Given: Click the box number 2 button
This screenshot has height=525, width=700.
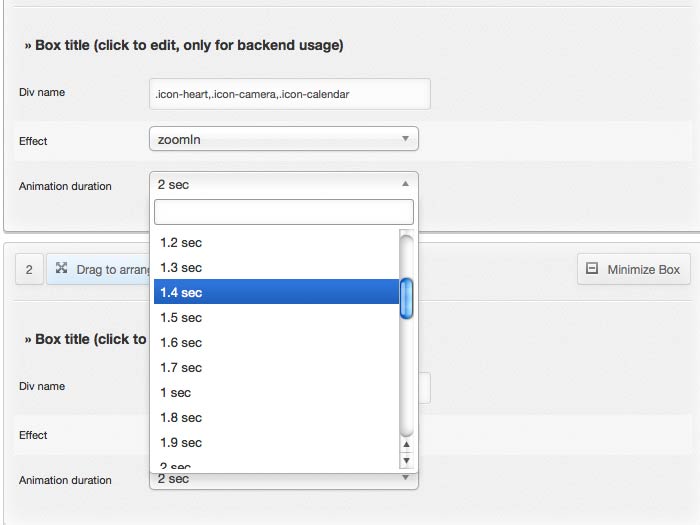Looking at the screenshot, I should [29, 269].
